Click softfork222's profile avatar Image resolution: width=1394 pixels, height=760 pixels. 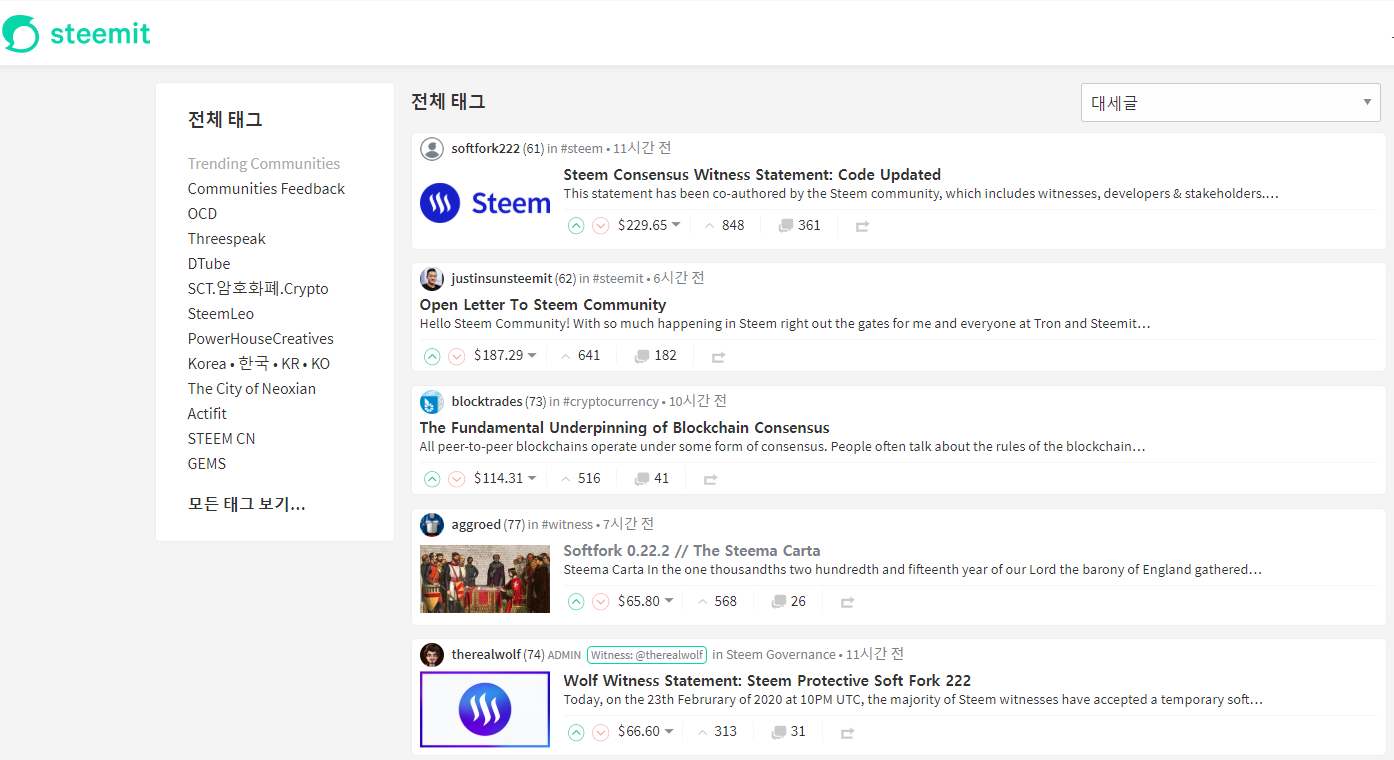point(432,148)
